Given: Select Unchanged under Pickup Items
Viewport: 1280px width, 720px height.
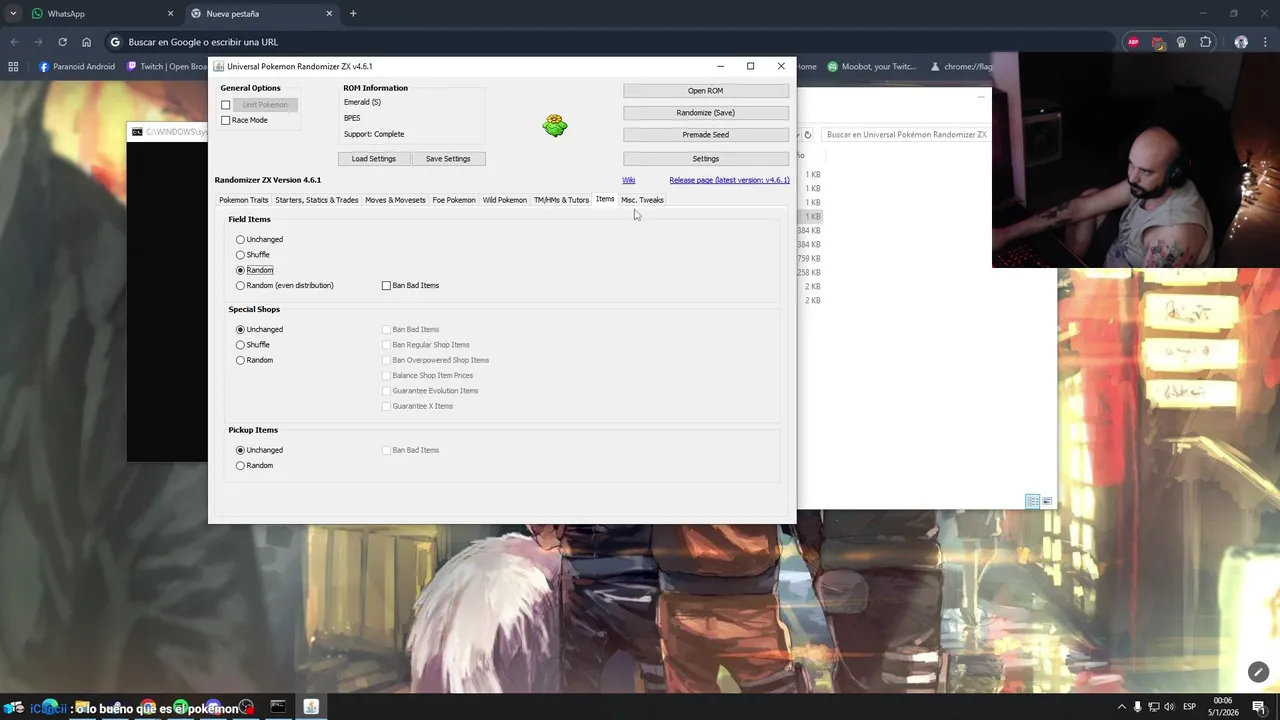Looking at the screenshot, I should (x=260, y=451).
